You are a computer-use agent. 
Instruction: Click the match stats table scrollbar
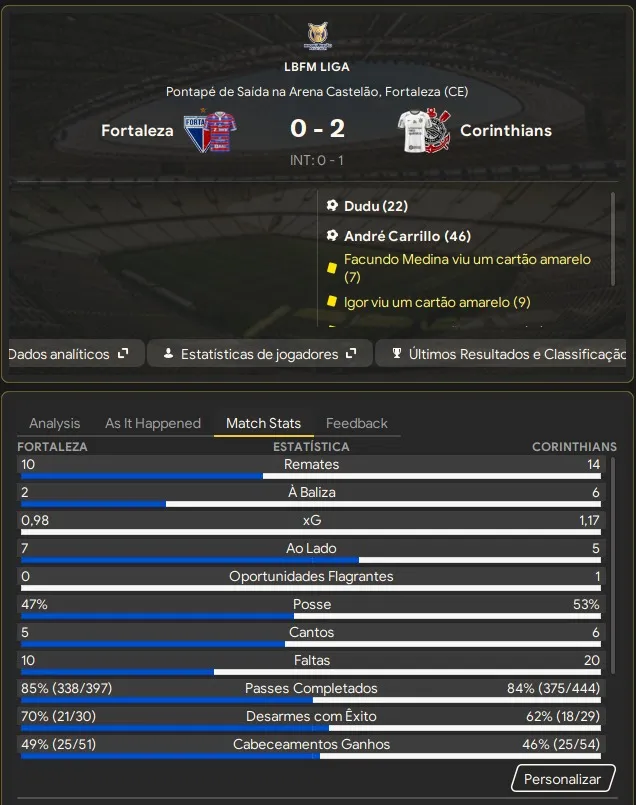pyautogui.click(x=613, y=566)
